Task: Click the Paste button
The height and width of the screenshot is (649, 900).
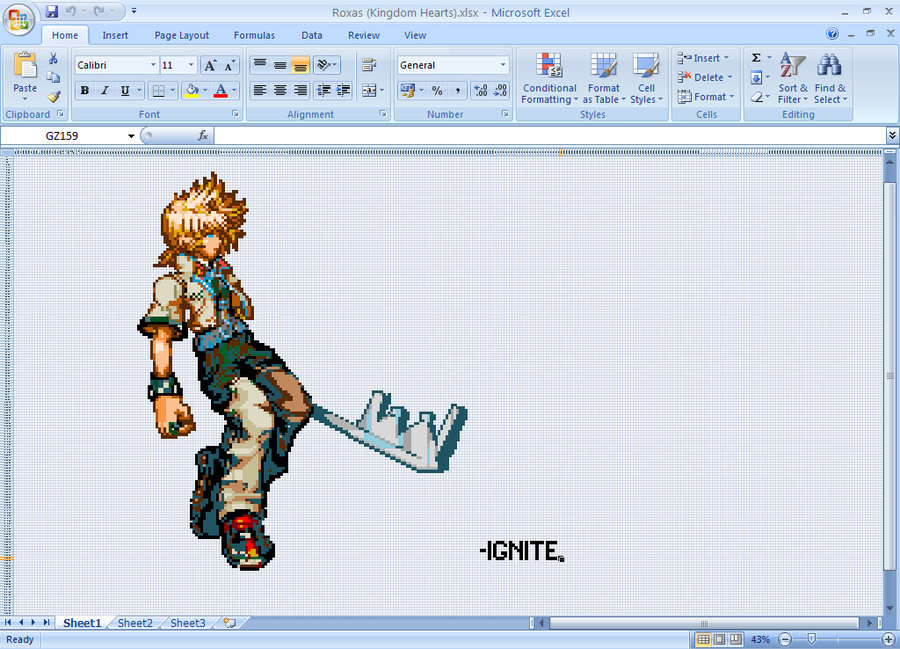Action: tap(25, 75)
